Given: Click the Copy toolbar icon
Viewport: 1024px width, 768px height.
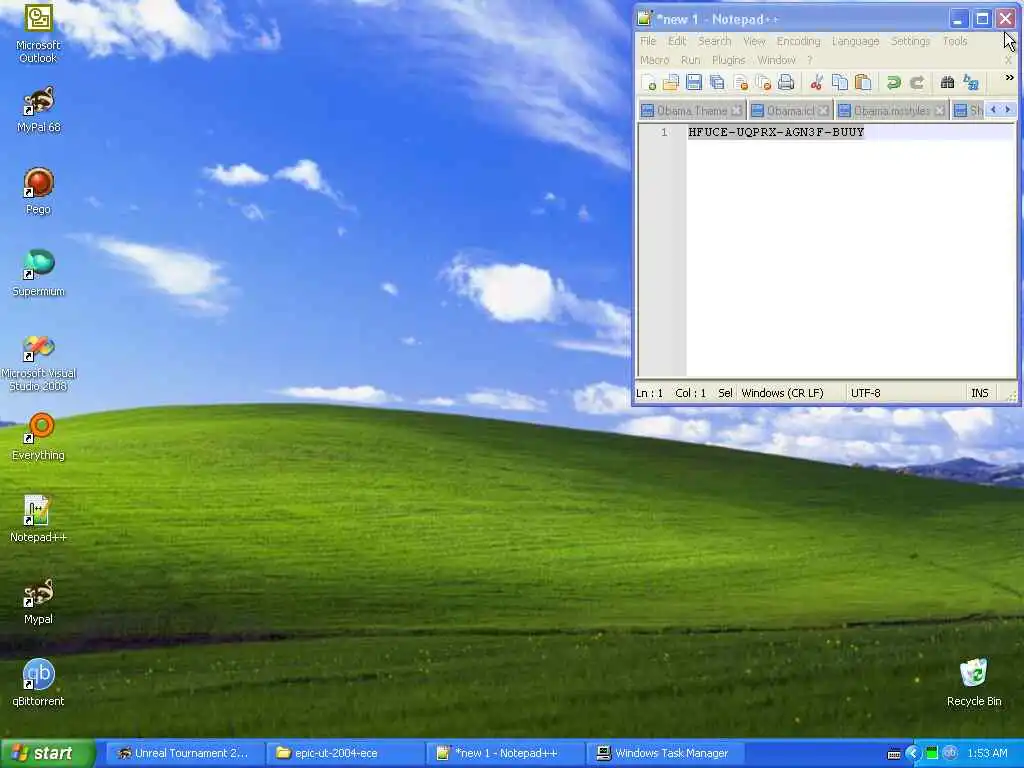Looking at the screenshot, I should [x=839, y=82].
